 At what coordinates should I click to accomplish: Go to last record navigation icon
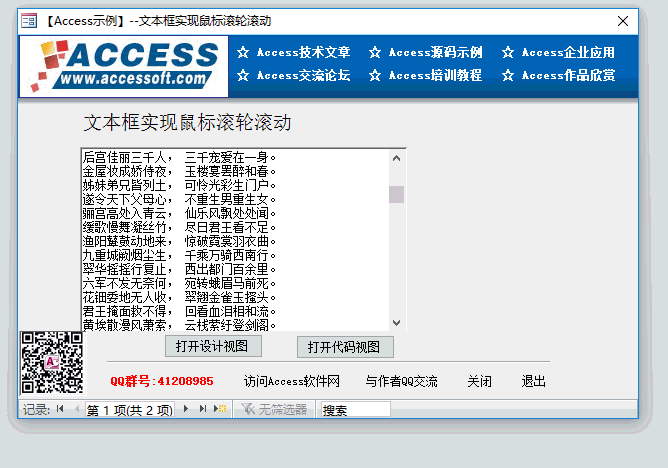[x=203, y=409]
